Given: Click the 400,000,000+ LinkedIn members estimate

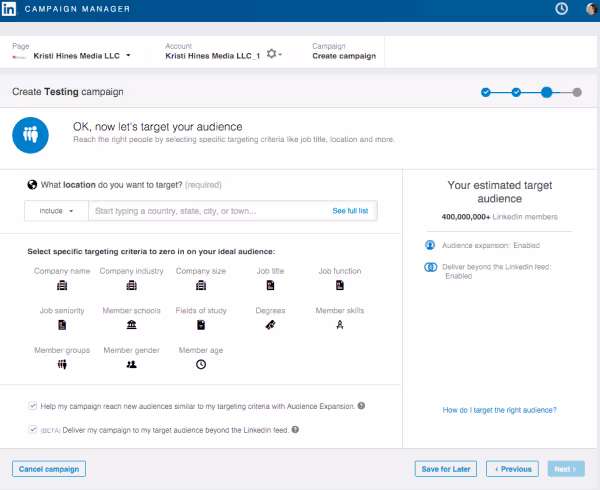Looking at the screenshot, I should point(499,217).
